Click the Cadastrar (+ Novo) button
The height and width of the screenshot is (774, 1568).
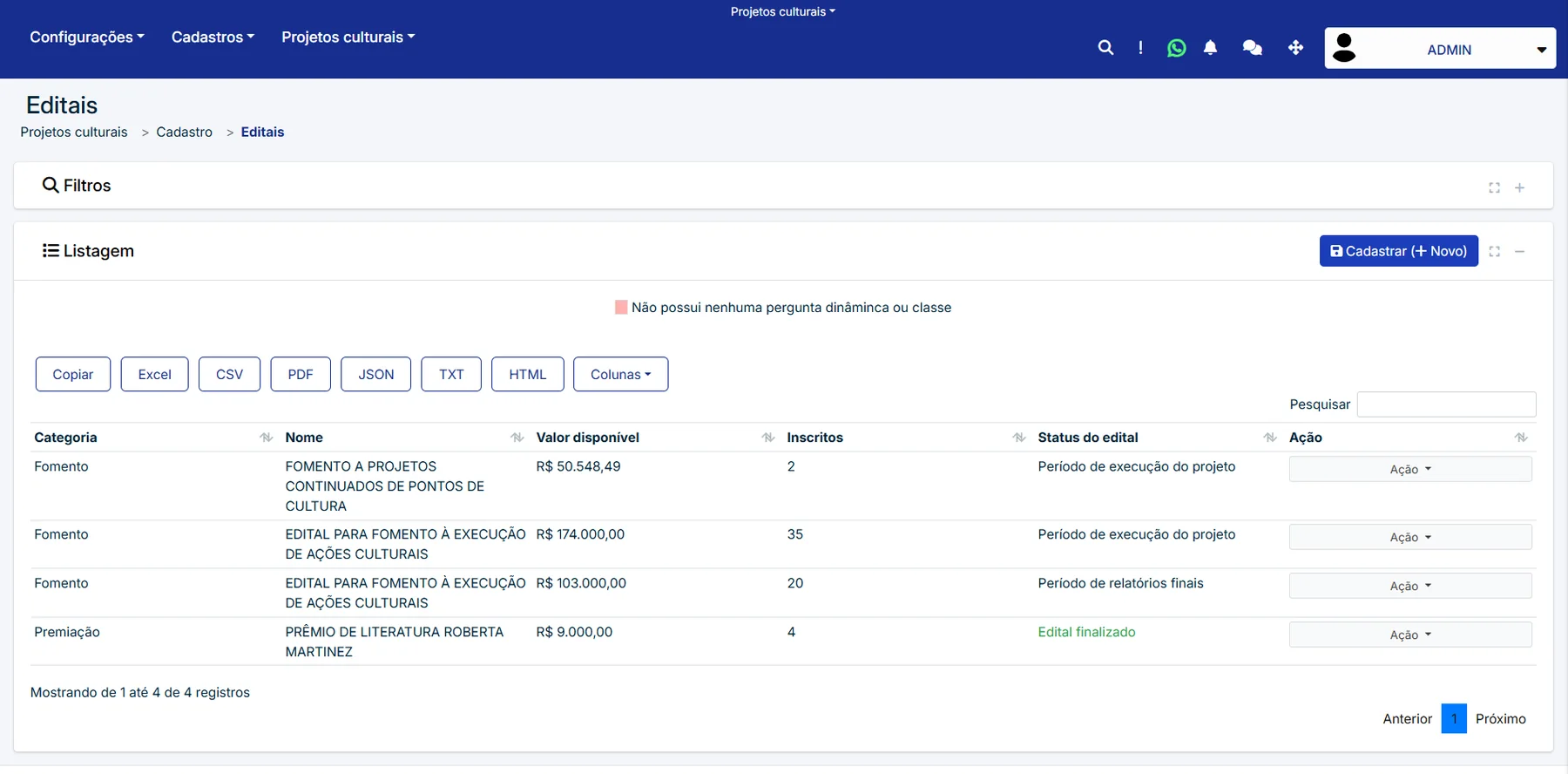pyautogui.click(x=1398, y=251)
